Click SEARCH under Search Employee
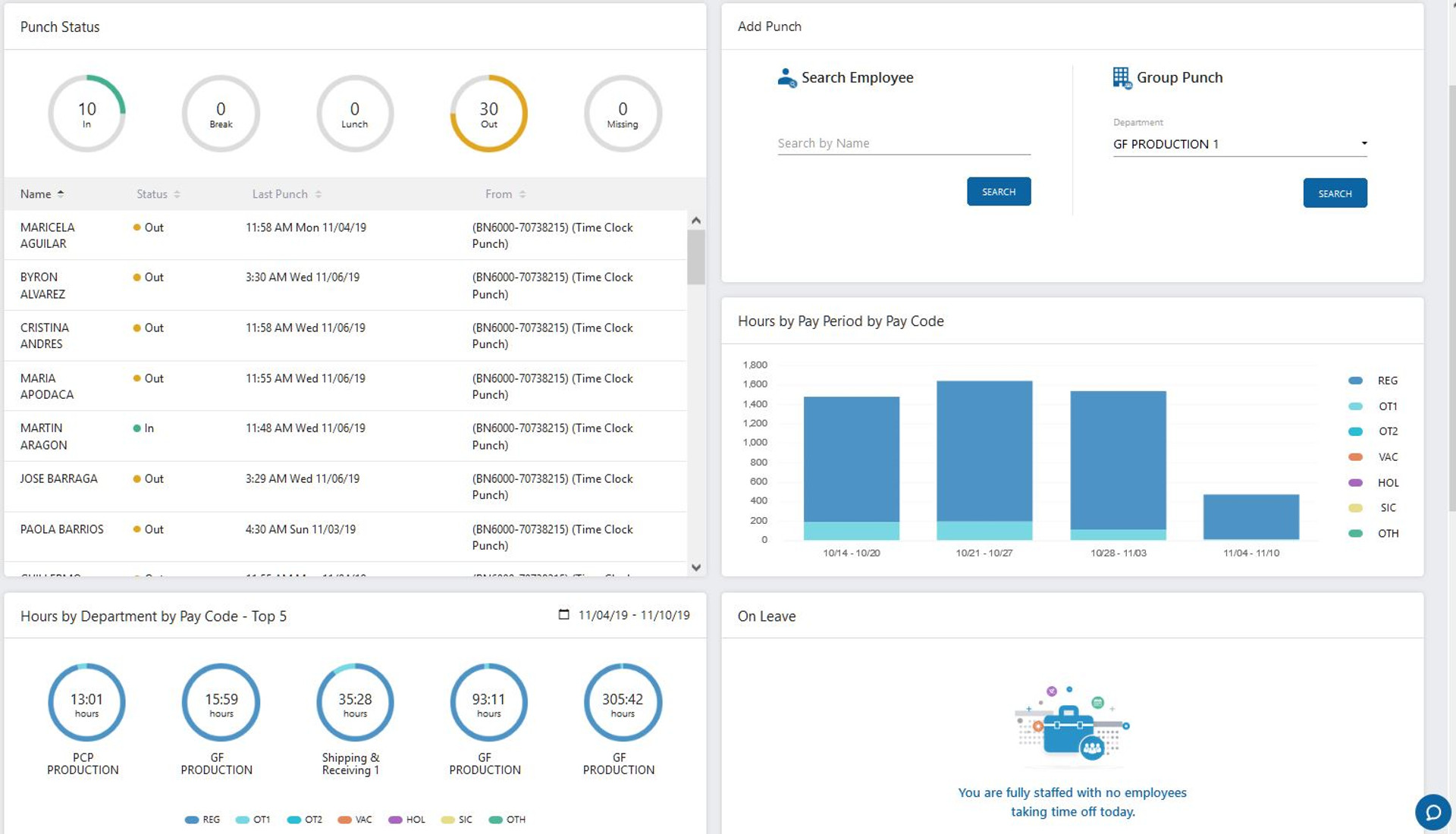Image resolution: width=1456 pixels, height=834 pixels. tap(999, 191)
